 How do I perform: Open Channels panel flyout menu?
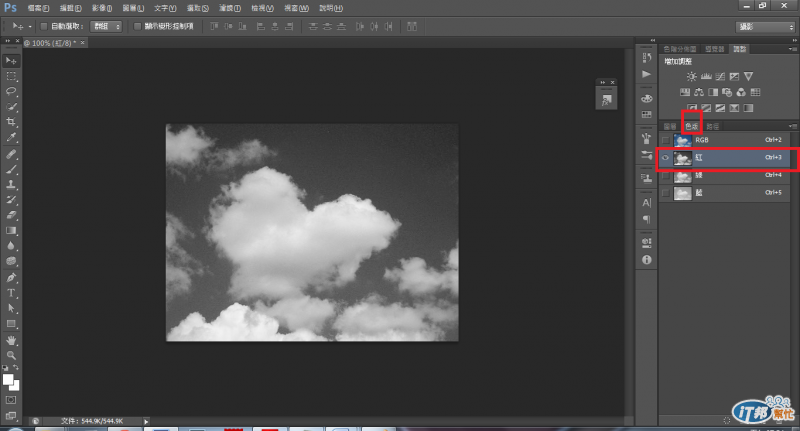click(x=792, y=126)
